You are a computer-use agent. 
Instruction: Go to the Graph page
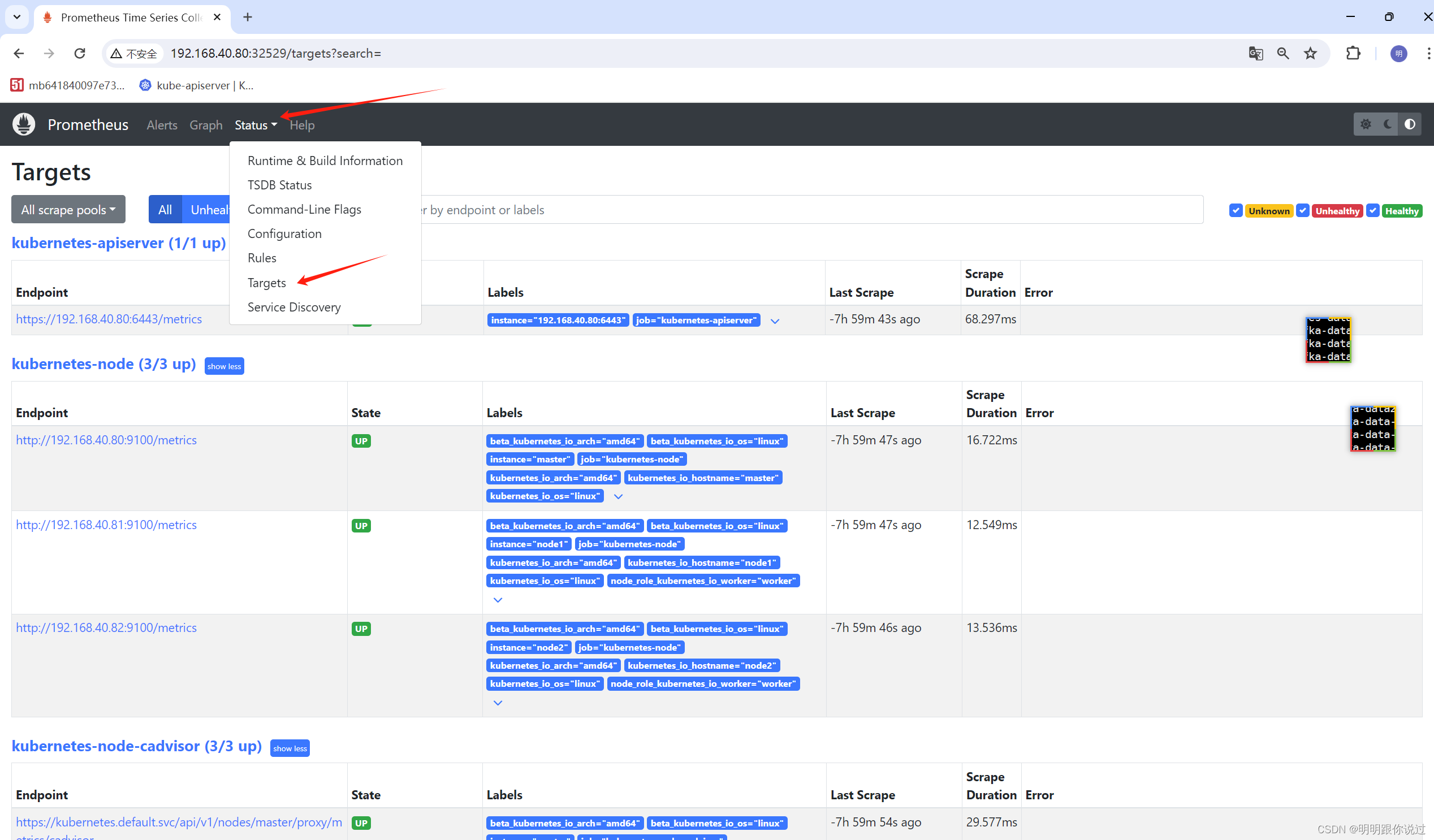pyautogui.click(x=206, y=125)
